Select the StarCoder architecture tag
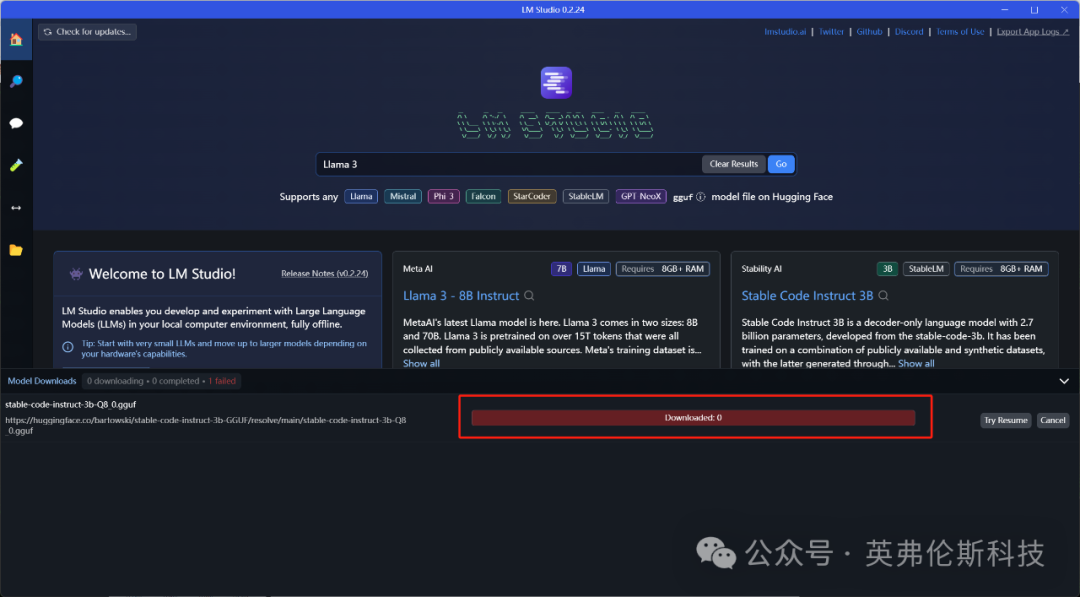The width and height of the screenshot is (1080, 597). point(532,196)
